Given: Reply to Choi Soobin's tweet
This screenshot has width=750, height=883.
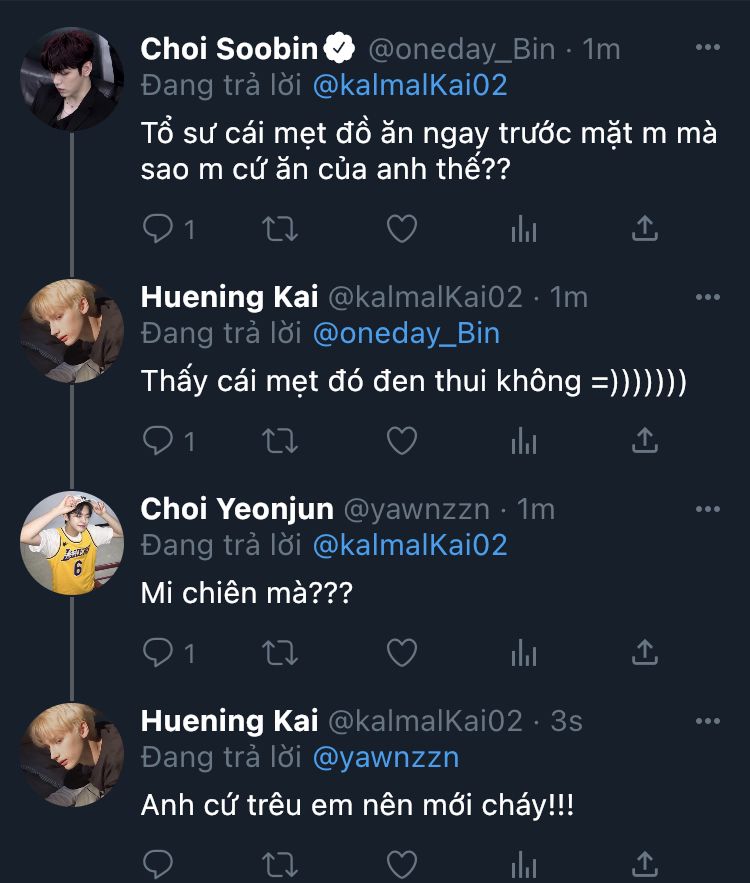Looking at the screenshot, I should (x=158, y=229).
